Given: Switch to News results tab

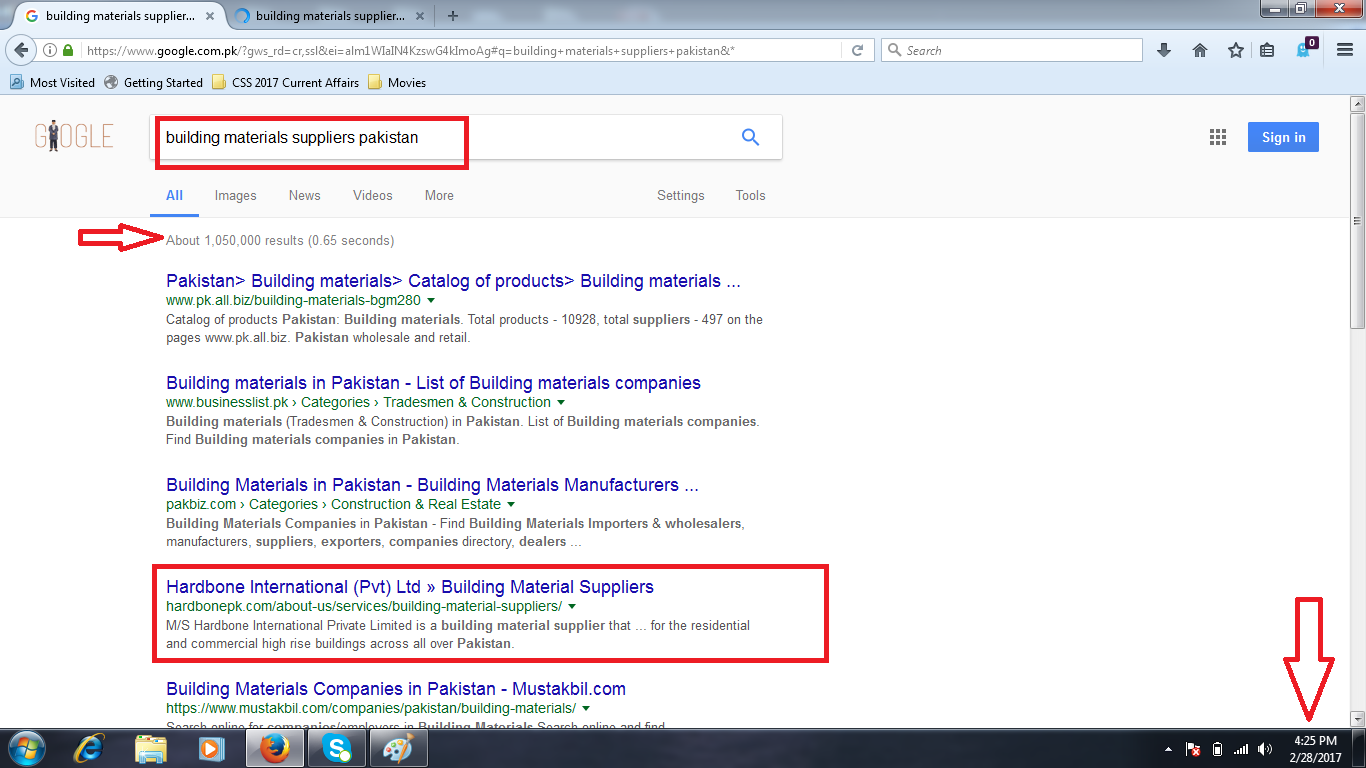Looking at the screenshot, I should 305,195.
